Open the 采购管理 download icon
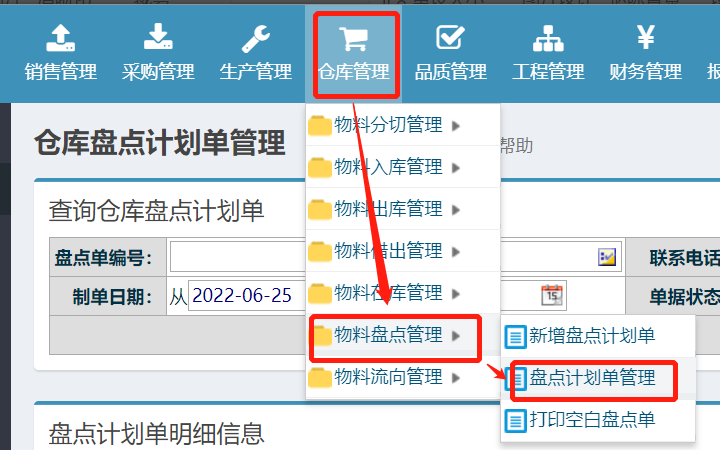The image size is (720, 450). point(158,37)
